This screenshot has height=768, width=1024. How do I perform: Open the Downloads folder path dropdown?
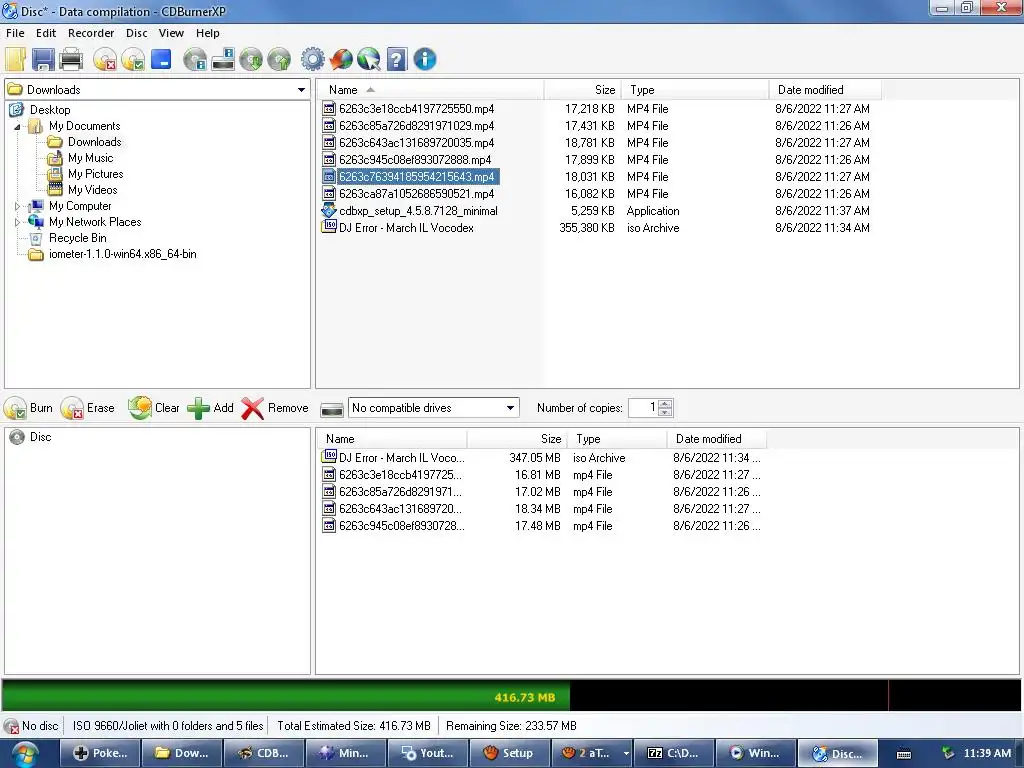(301, 89)
